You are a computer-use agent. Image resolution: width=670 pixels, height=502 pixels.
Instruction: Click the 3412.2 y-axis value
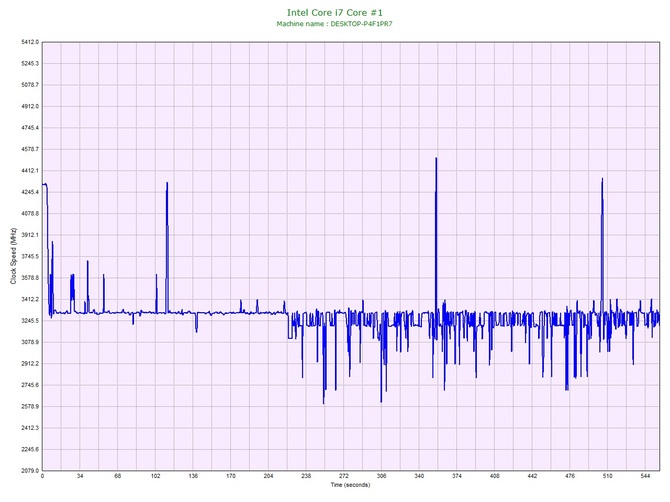pos(30,299)
